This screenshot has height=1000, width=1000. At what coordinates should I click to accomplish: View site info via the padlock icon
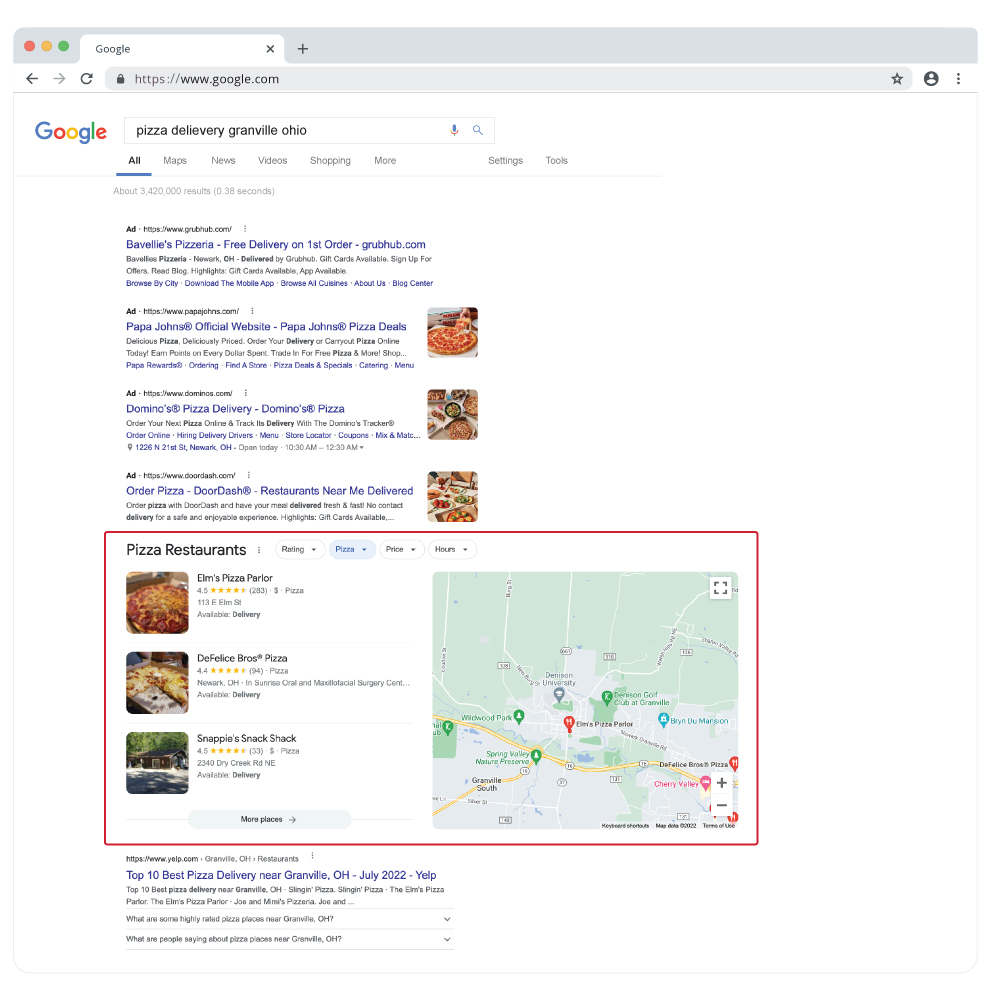coord(120,79)
